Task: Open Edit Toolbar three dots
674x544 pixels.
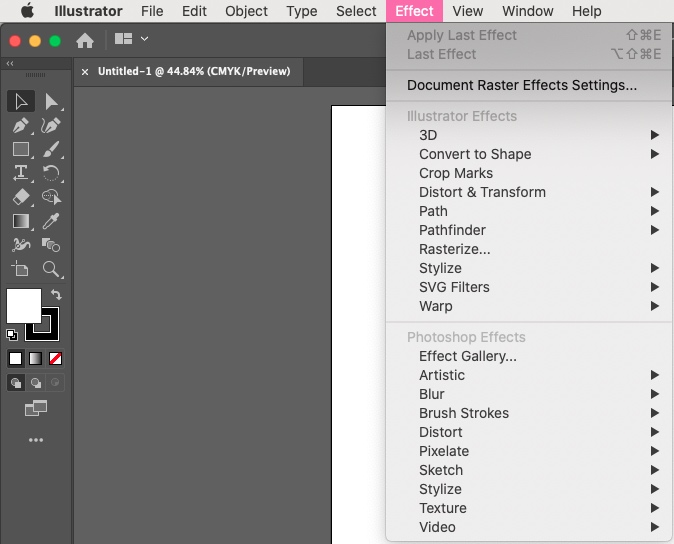Action: pos(36,440)
